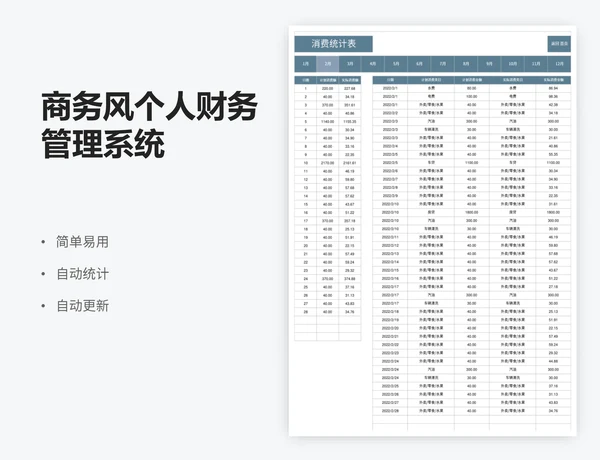This screenshot has width=600, height=460.
Task: Select the 227.68 cell in the daily summary
Action: [350, 88]
